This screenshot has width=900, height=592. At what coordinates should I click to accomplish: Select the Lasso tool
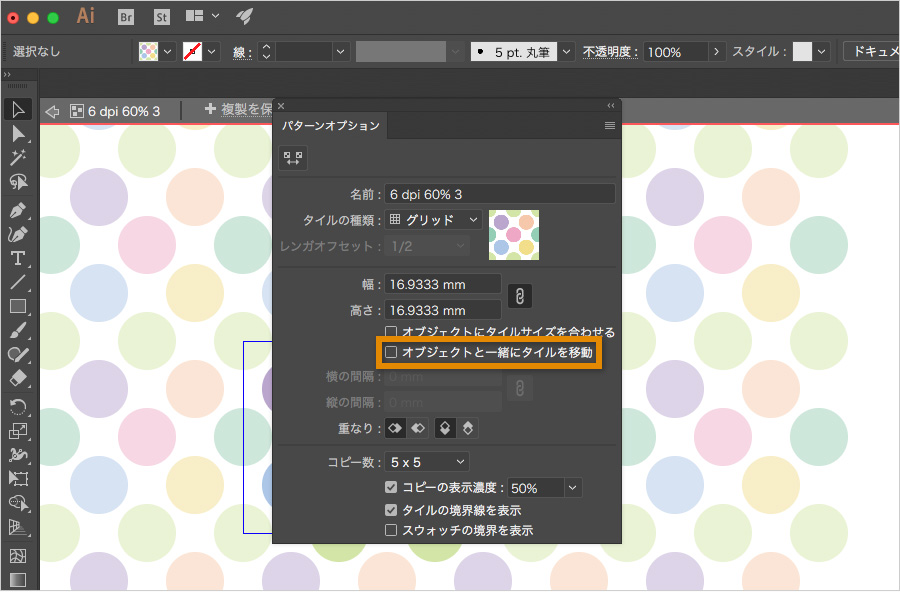(18, 181)
